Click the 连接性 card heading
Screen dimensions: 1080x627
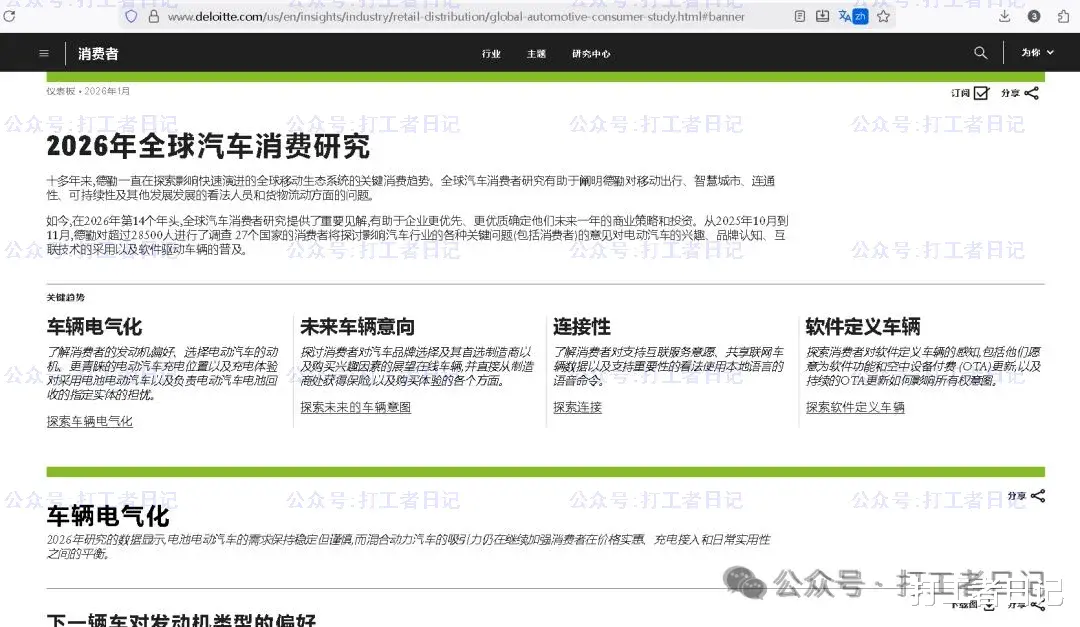coord(582,327)
